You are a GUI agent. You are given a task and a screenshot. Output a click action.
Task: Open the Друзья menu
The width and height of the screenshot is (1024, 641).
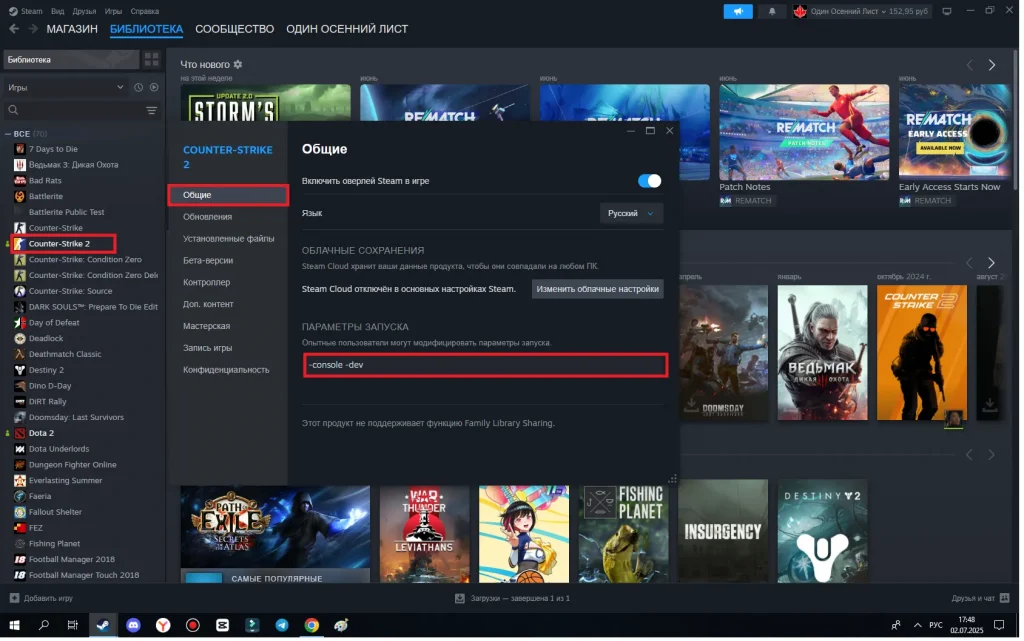click(84, 11)
